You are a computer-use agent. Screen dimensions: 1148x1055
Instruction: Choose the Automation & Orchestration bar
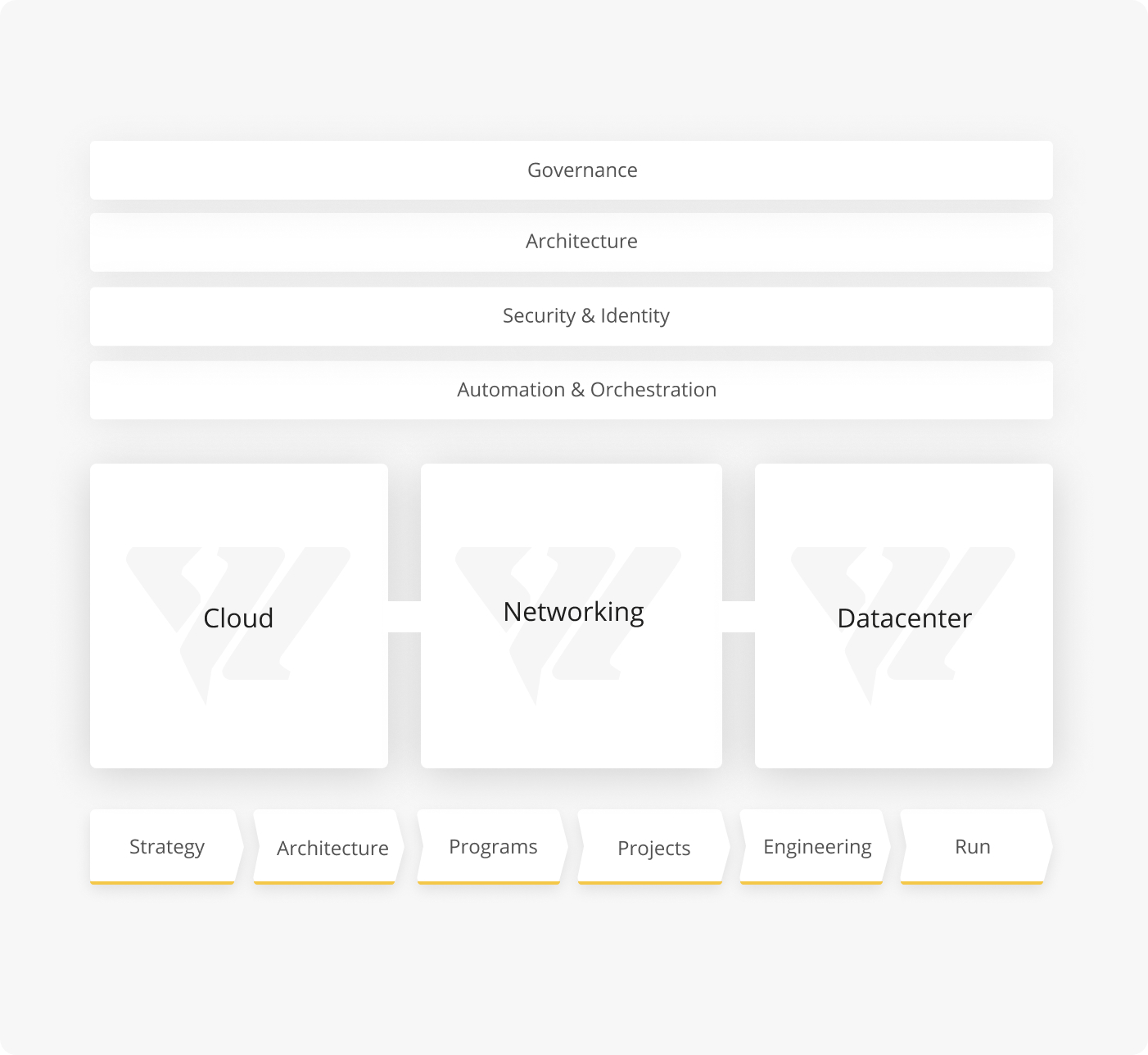click(571, 390)
